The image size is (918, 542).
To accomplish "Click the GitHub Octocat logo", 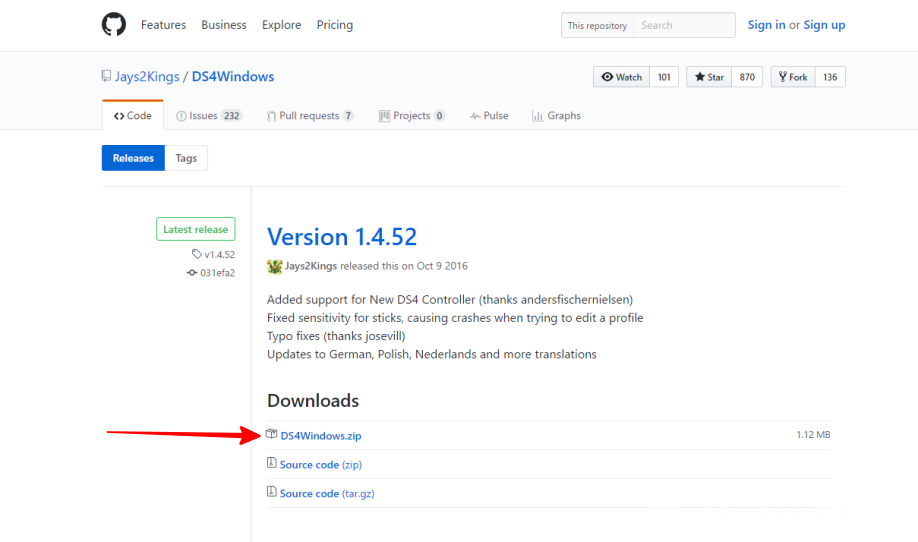I will tap(114, 25).
